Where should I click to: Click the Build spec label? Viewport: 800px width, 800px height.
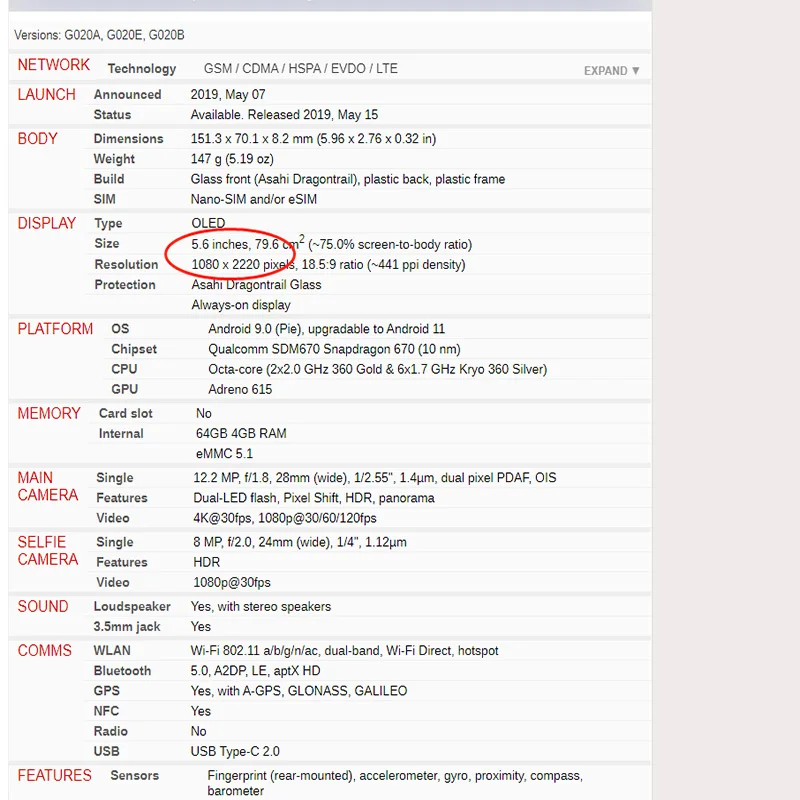[109, 179]
